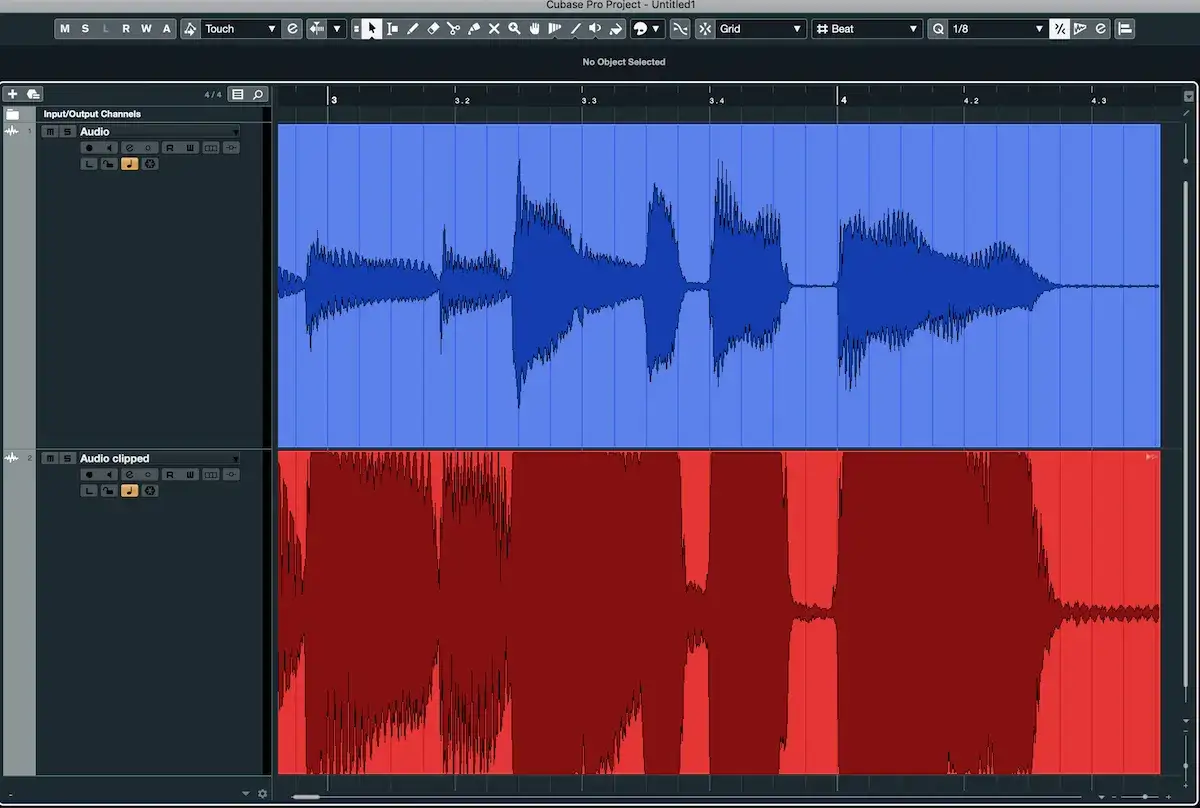Open the Quantize Panel e icon
1200x808 pixels.
coord(1101,29)
